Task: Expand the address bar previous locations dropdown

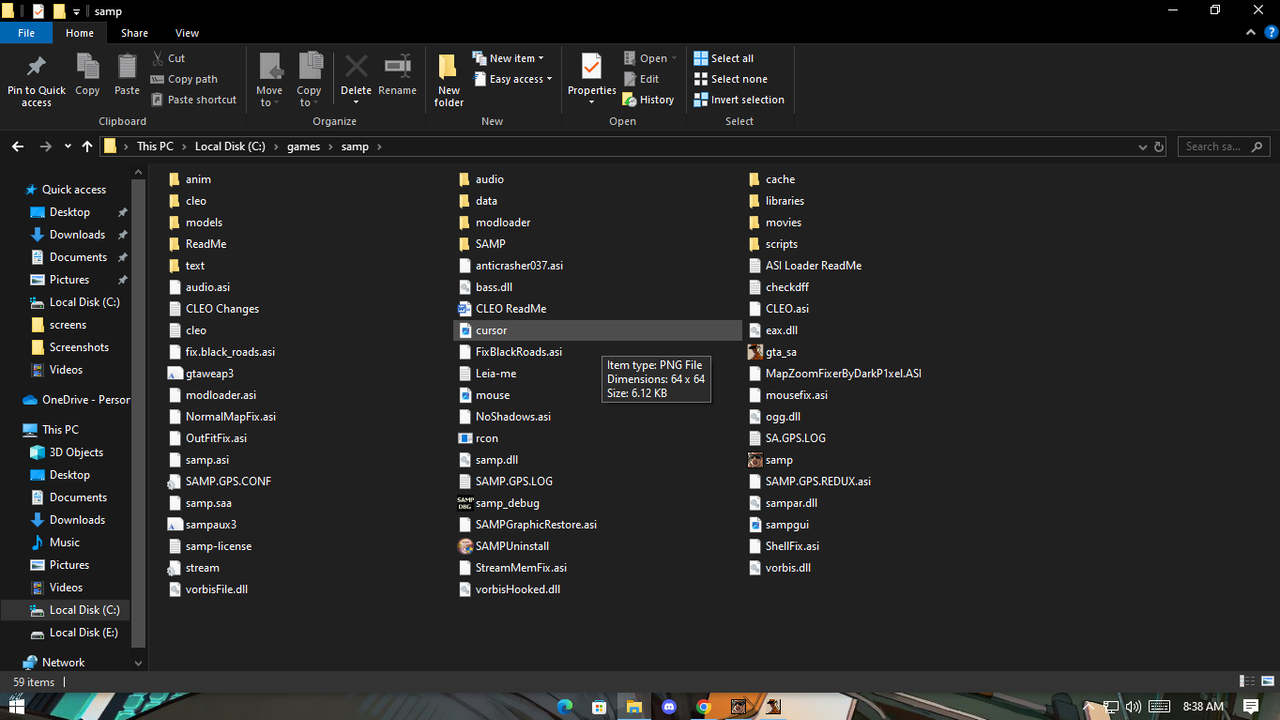Action: click(1142, 146)
